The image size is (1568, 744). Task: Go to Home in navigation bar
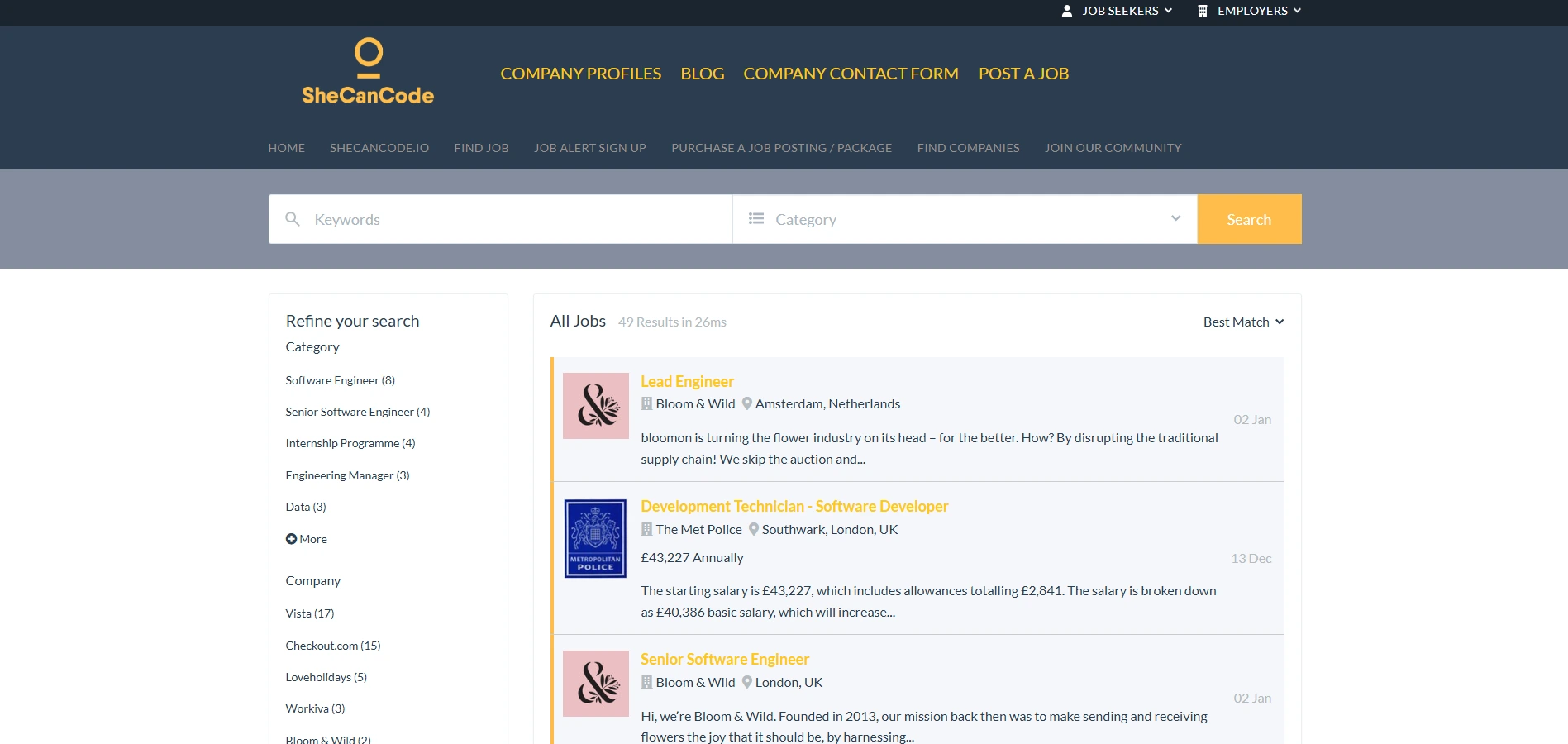pyautogui.click(x=287, y=148)
